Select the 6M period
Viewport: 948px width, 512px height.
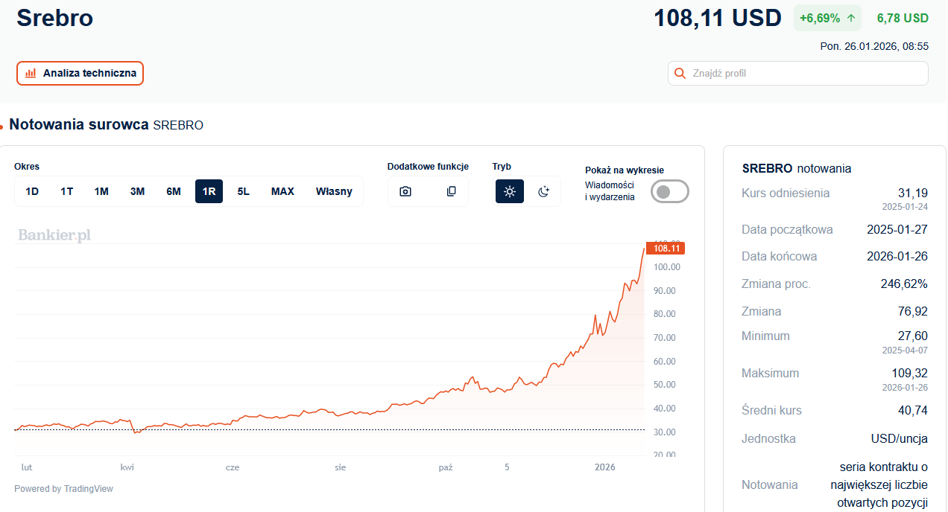click(x=174, y=192)
